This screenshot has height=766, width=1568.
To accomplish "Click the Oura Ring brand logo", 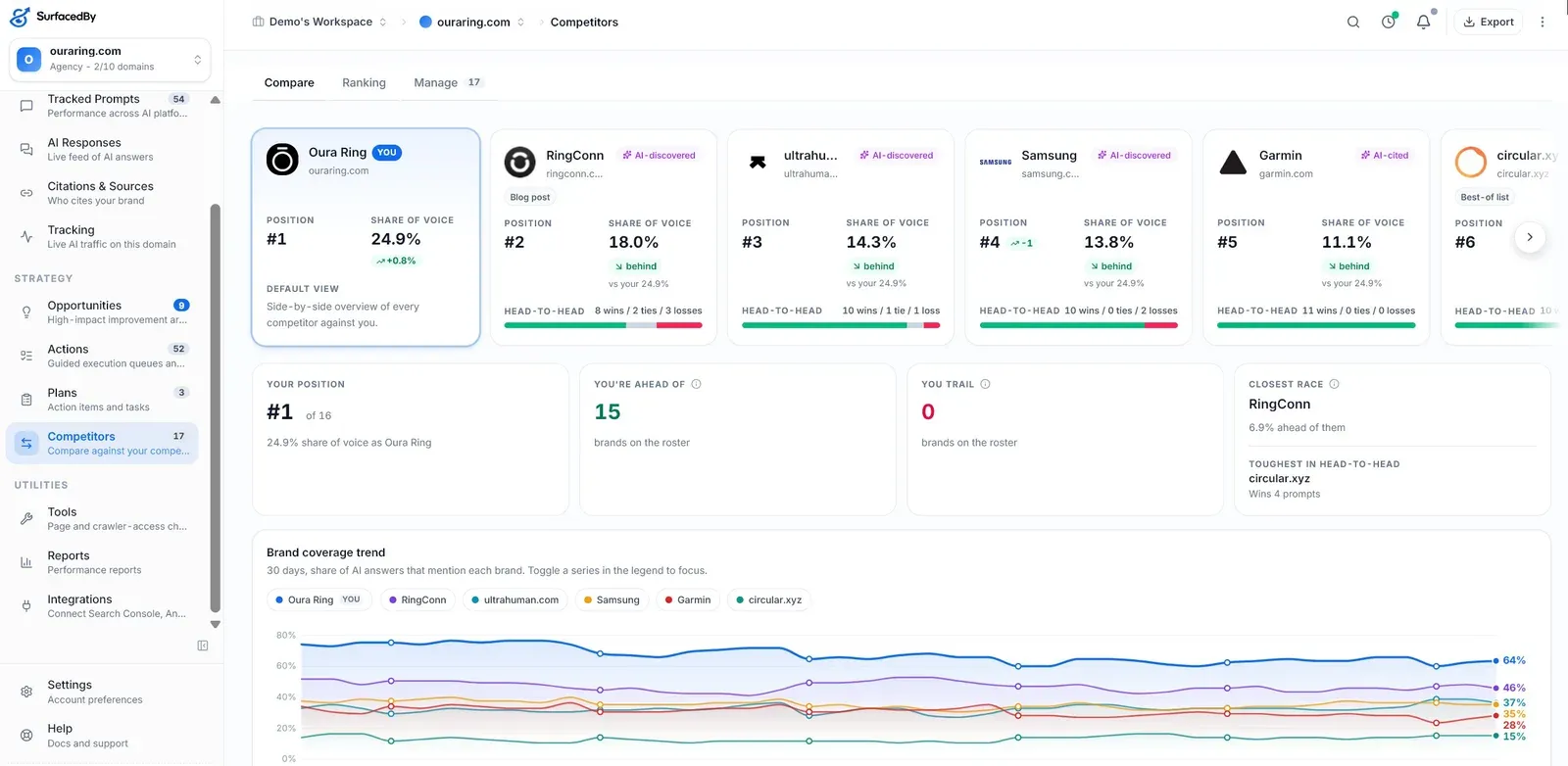I will point(282,159).
